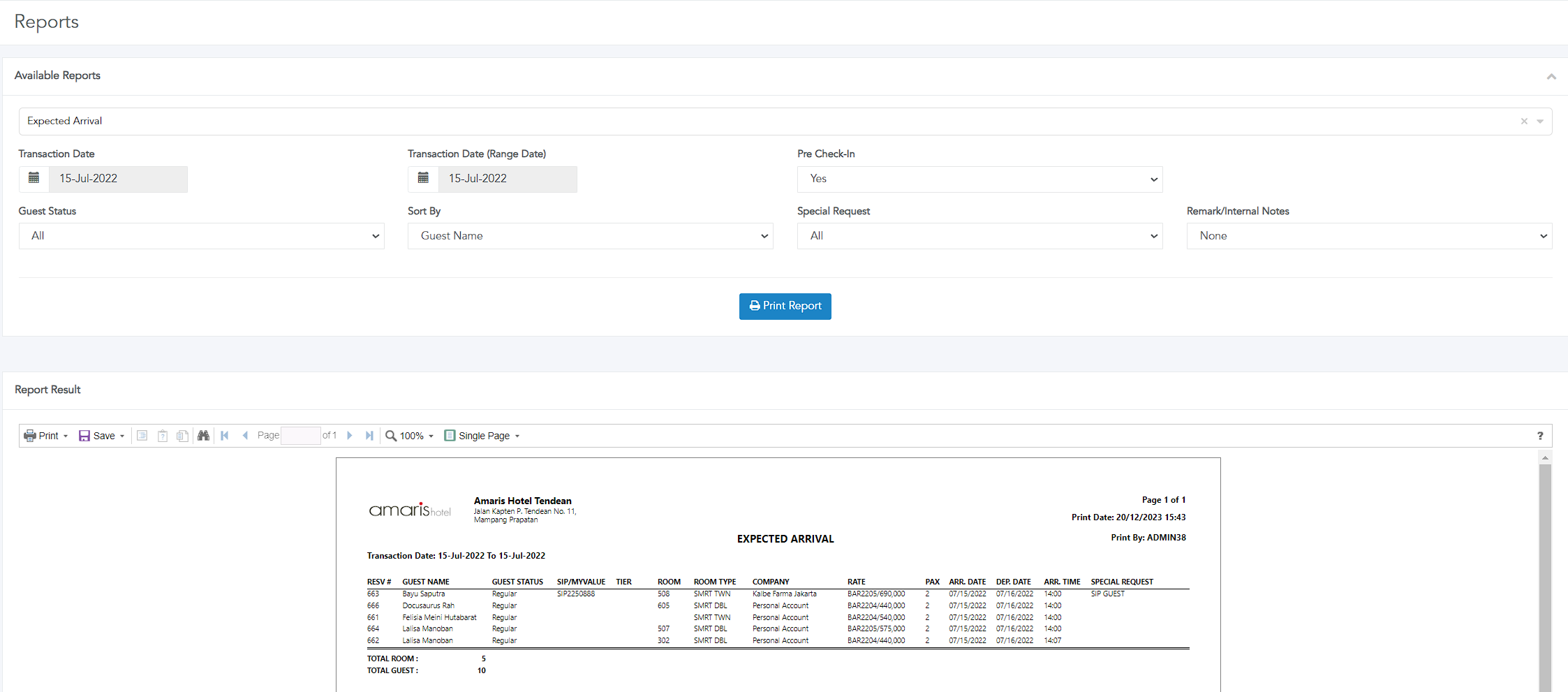Click guest name Bayu Saputra
1568x692 pixels.
click(x=423, y=594)
